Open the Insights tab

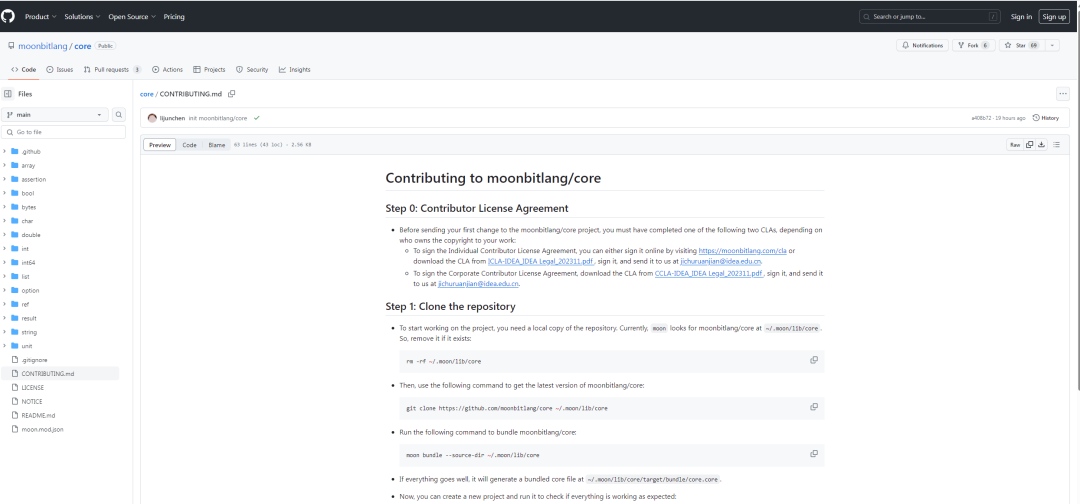[x=295, y=69]
